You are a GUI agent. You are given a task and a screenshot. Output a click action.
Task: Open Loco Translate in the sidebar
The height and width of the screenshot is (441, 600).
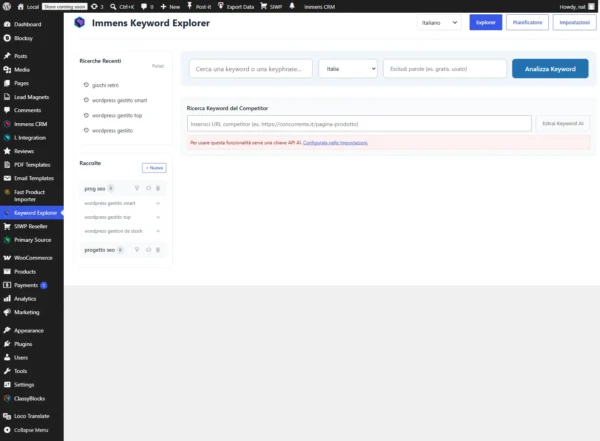32,416
